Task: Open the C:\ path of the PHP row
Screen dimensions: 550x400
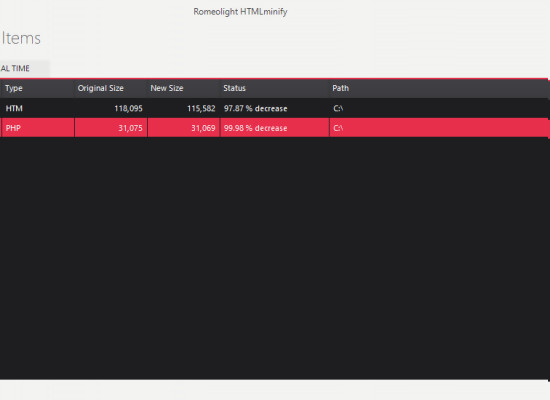Action: tap(338, 128)
